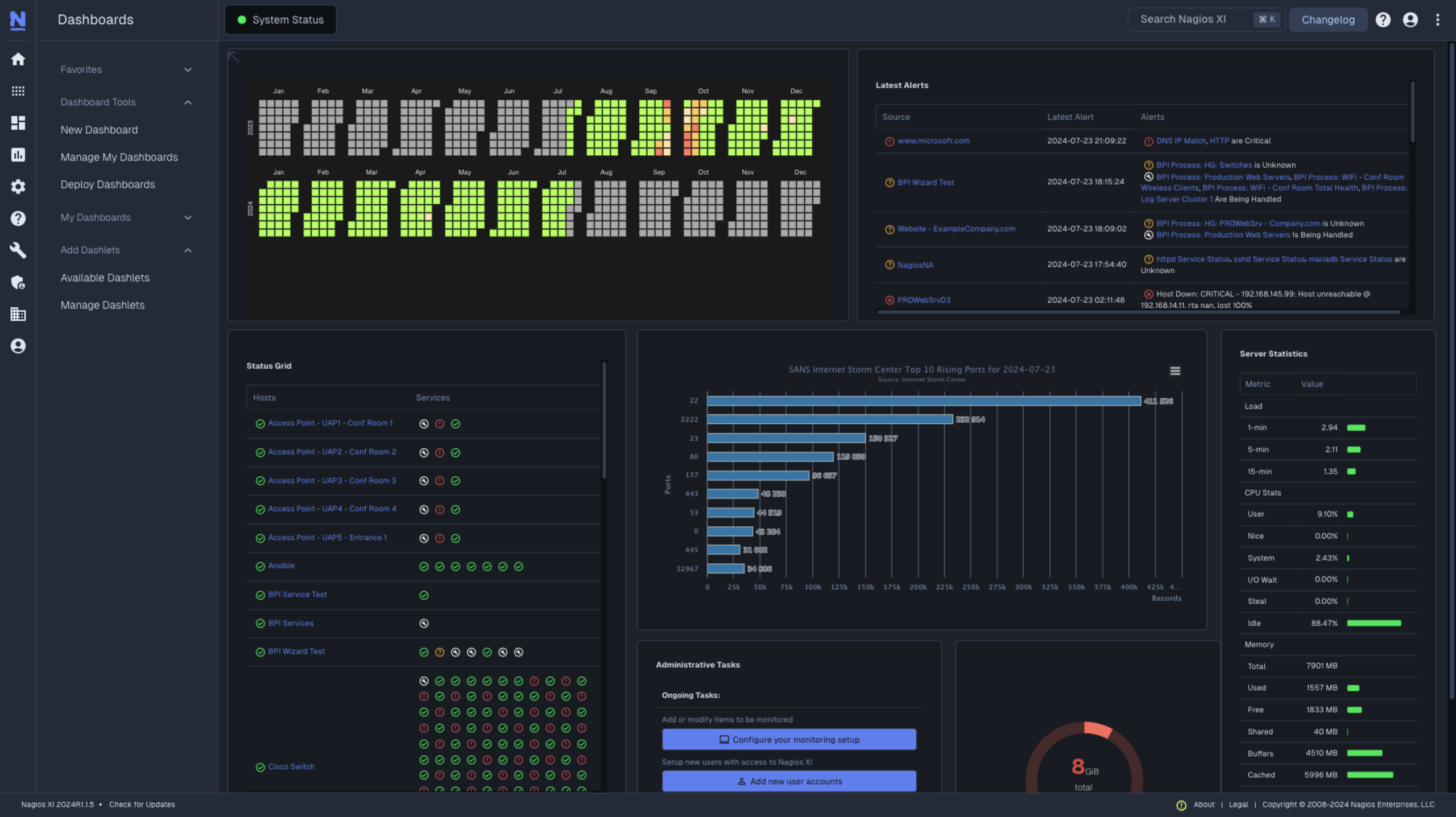
Task: Click the System Status indicator
Action: [x=280, y=19]
